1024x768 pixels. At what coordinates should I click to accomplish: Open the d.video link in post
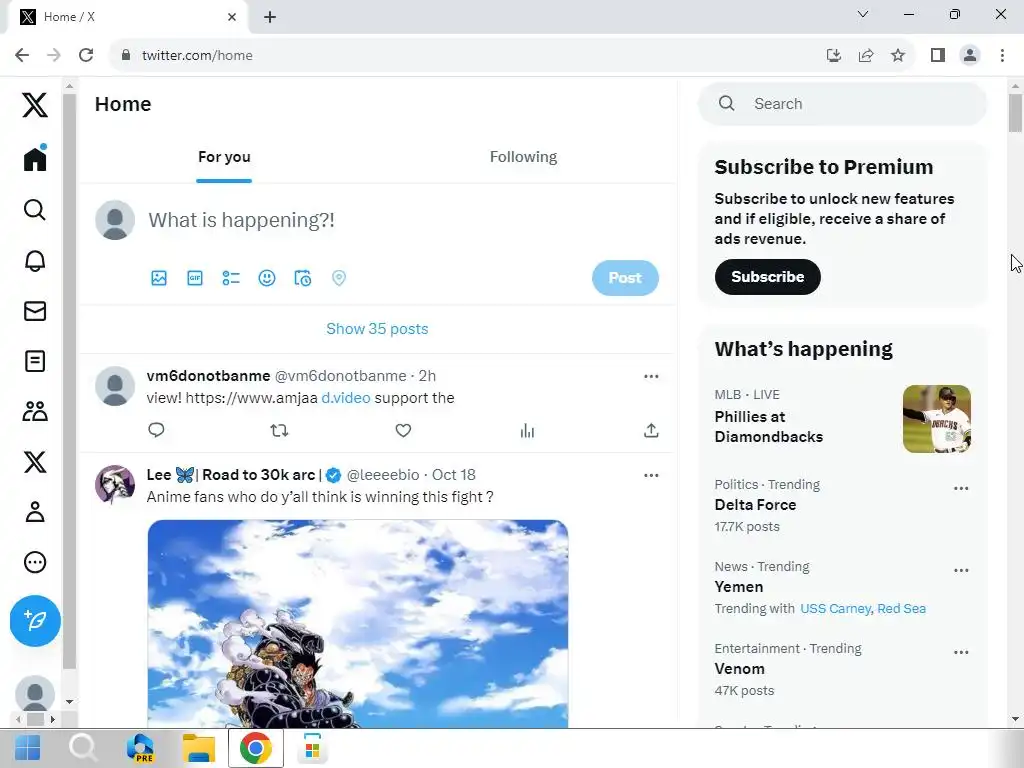(x=345, y=398)
